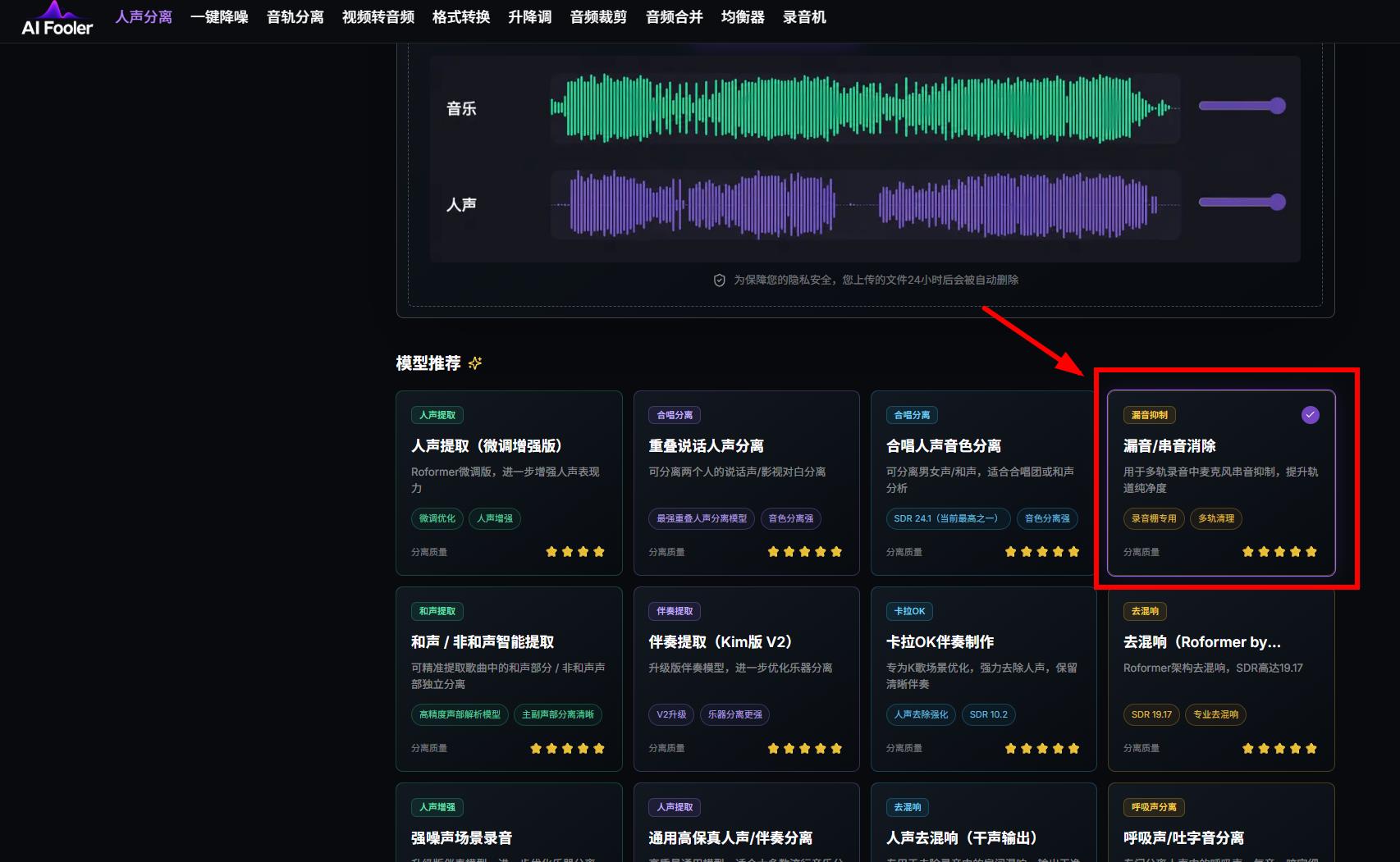The height and width of the screenshot is (862, 1400).
Task: Select the 人声分离 nav tab
Action: click(144, 17)
